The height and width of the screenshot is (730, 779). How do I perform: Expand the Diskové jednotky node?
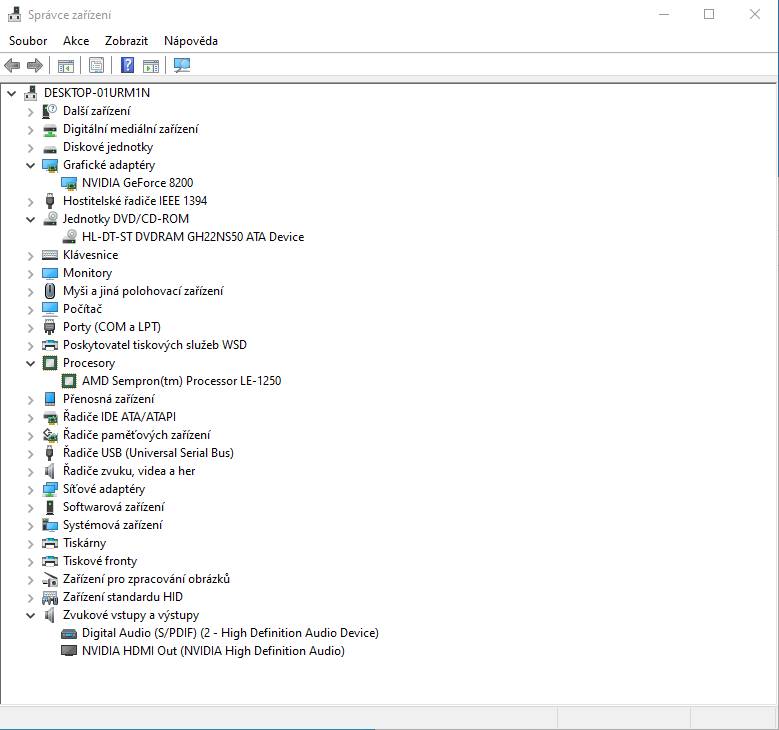[x=31, y=147]
